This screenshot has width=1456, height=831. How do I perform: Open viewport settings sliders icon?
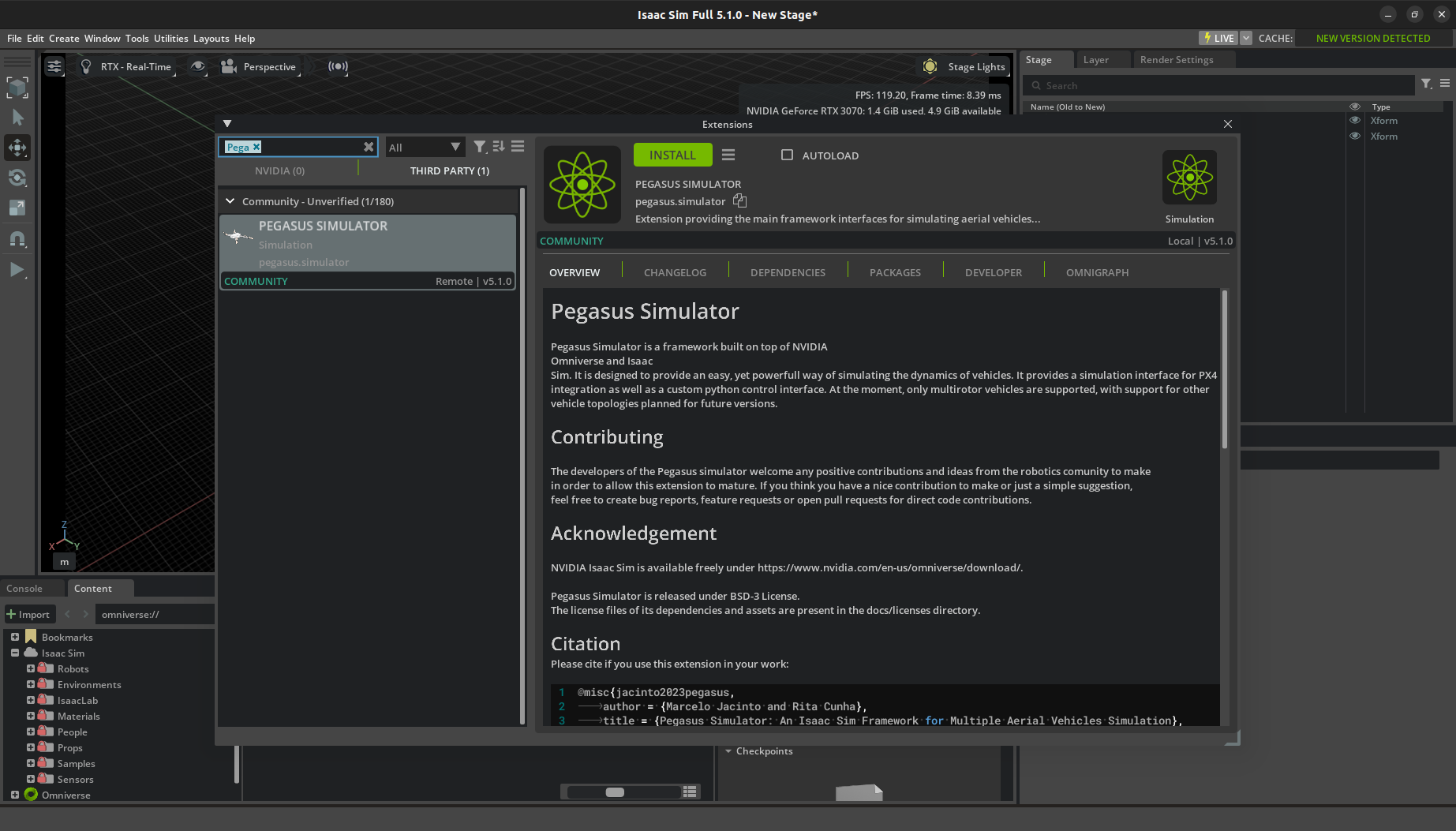coord(54,66)
